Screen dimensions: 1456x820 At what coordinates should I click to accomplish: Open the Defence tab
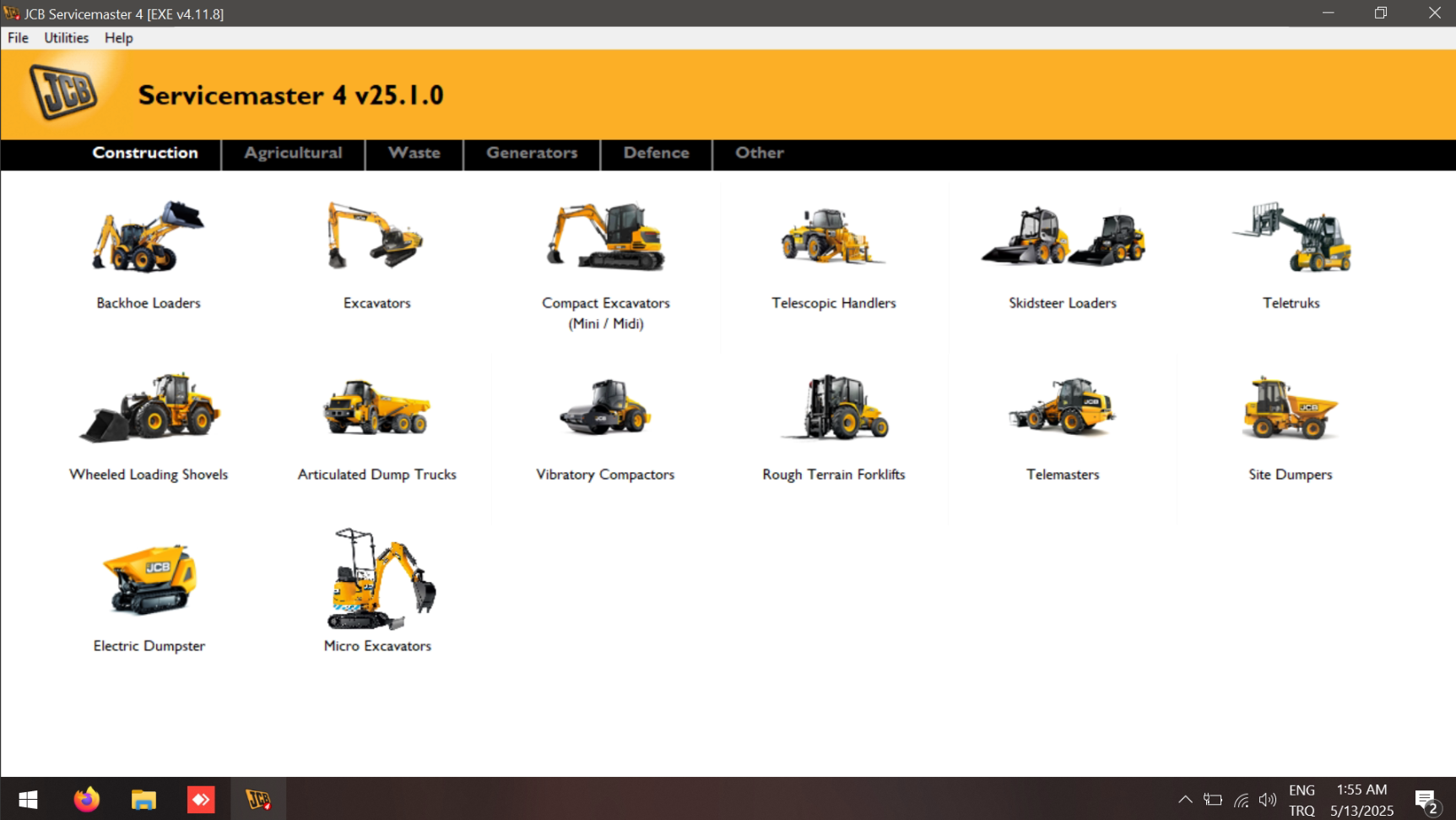tap(656, 153)
